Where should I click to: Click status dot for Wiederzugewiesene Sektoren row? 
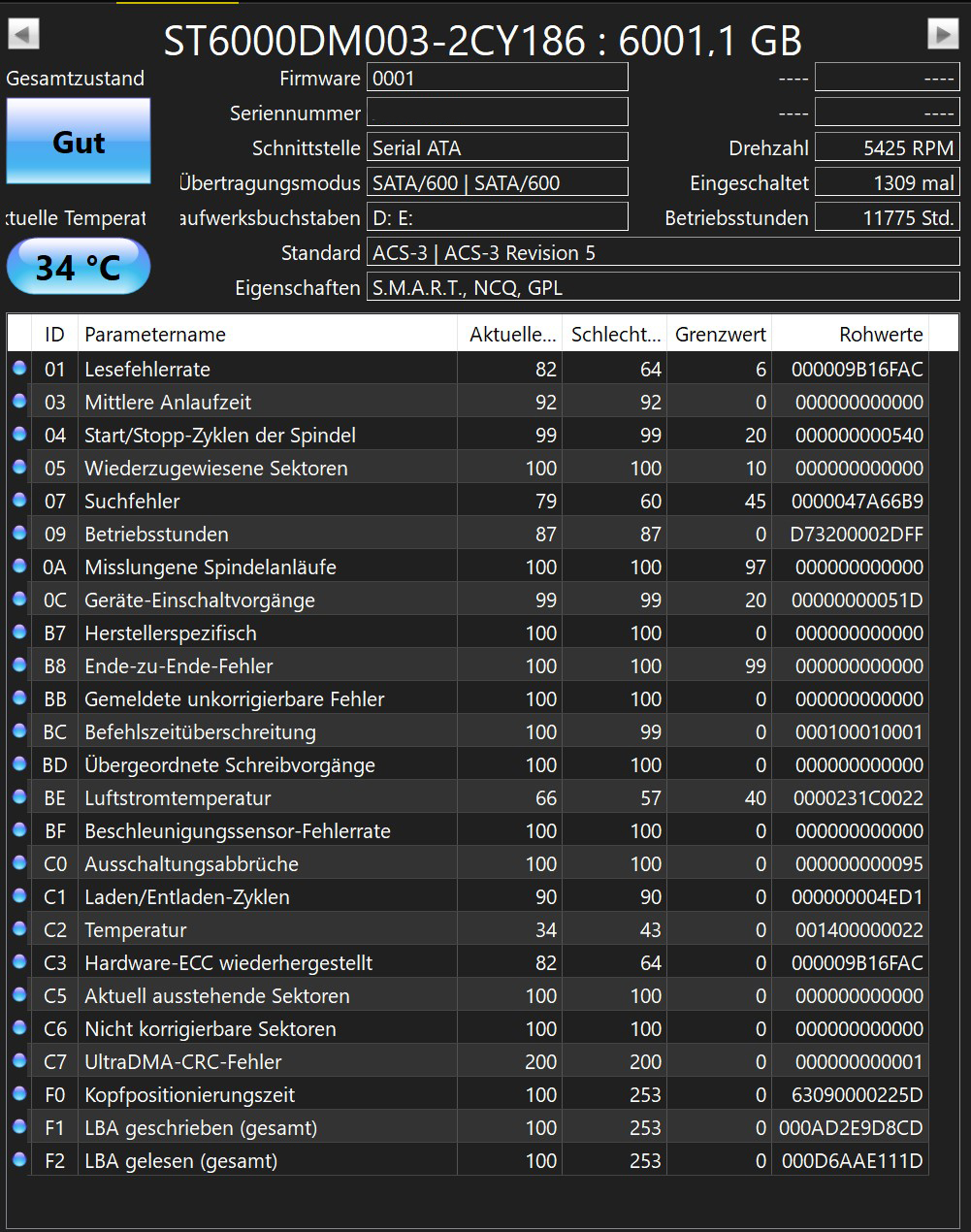(x=18, y=467)
